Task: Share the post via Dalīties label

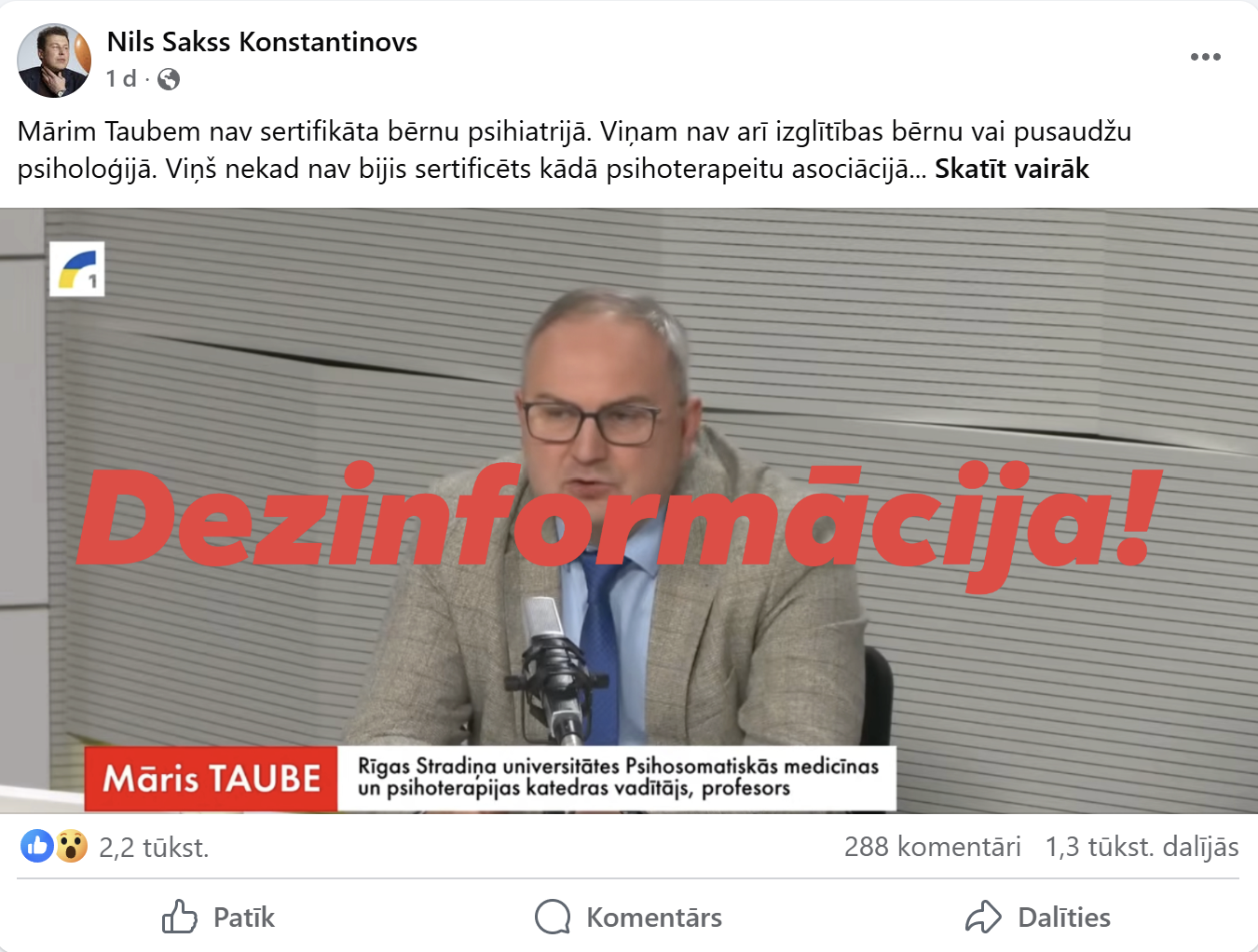Action: point(1064,918)
